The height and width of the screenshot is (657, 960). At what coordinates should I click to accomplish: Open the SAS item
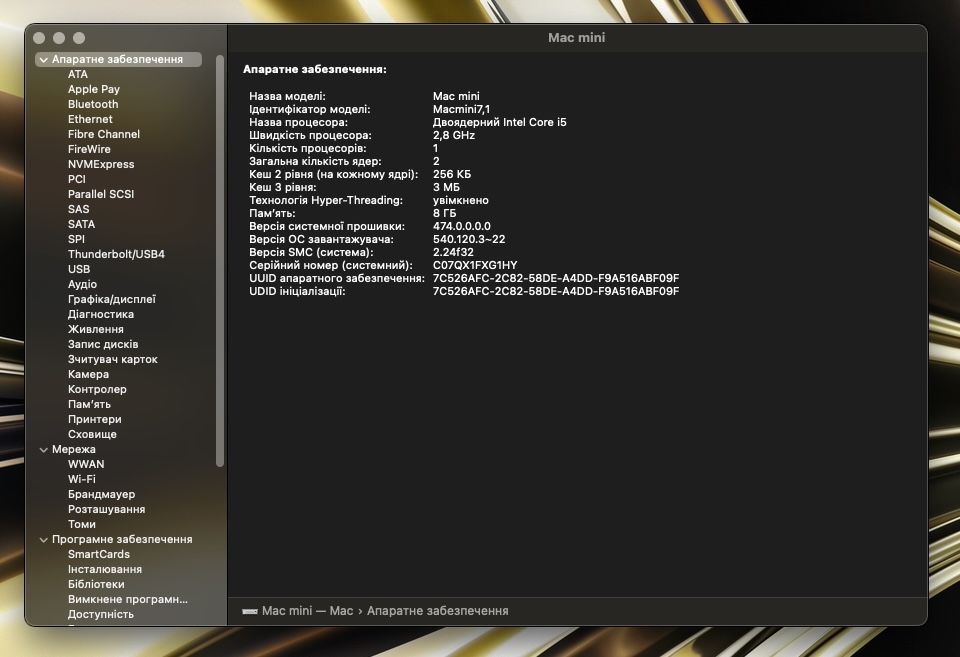click(78, 209)
